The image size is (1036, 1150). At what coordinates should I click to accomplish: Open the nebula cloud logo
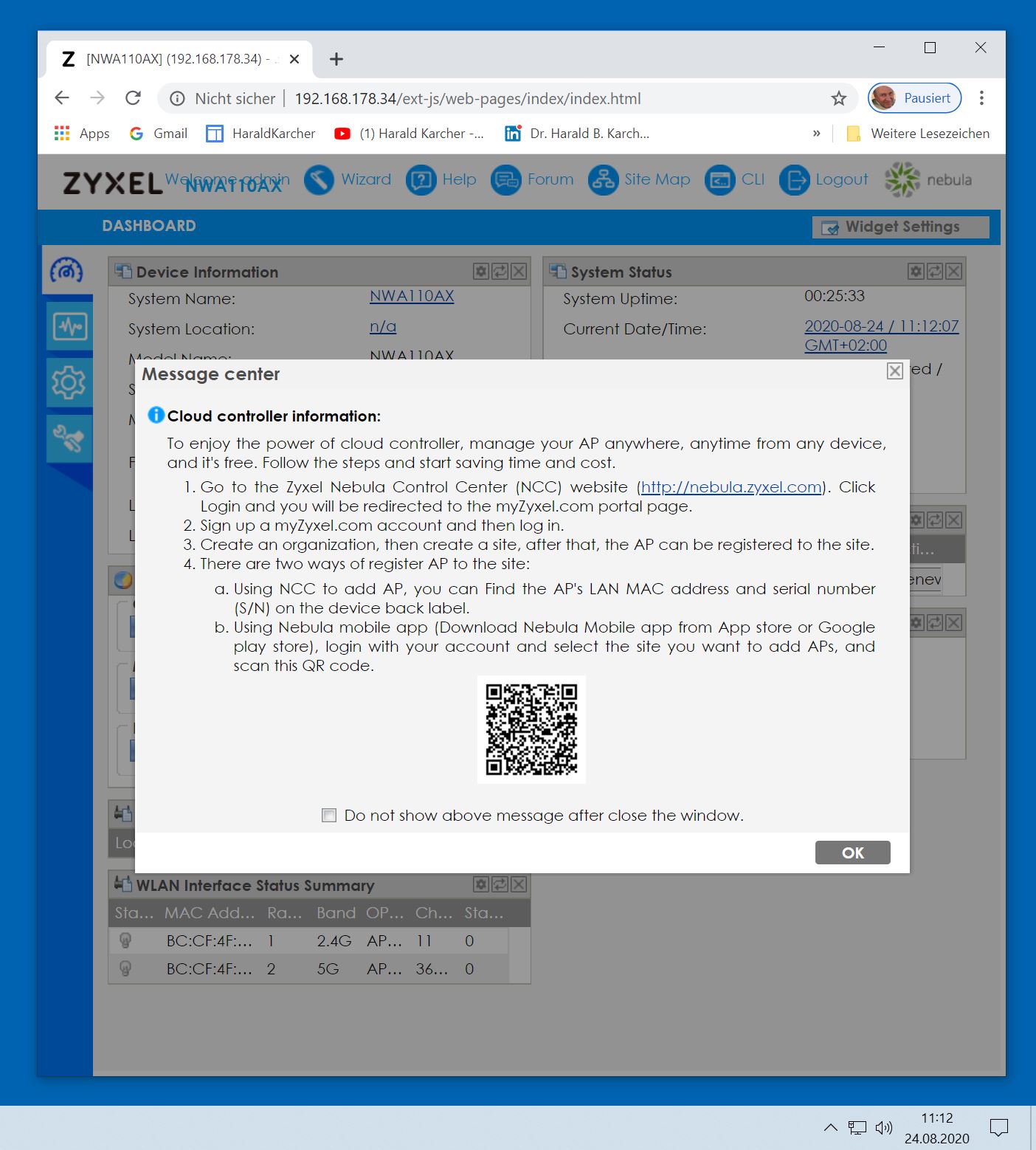(x=928, y=179)
